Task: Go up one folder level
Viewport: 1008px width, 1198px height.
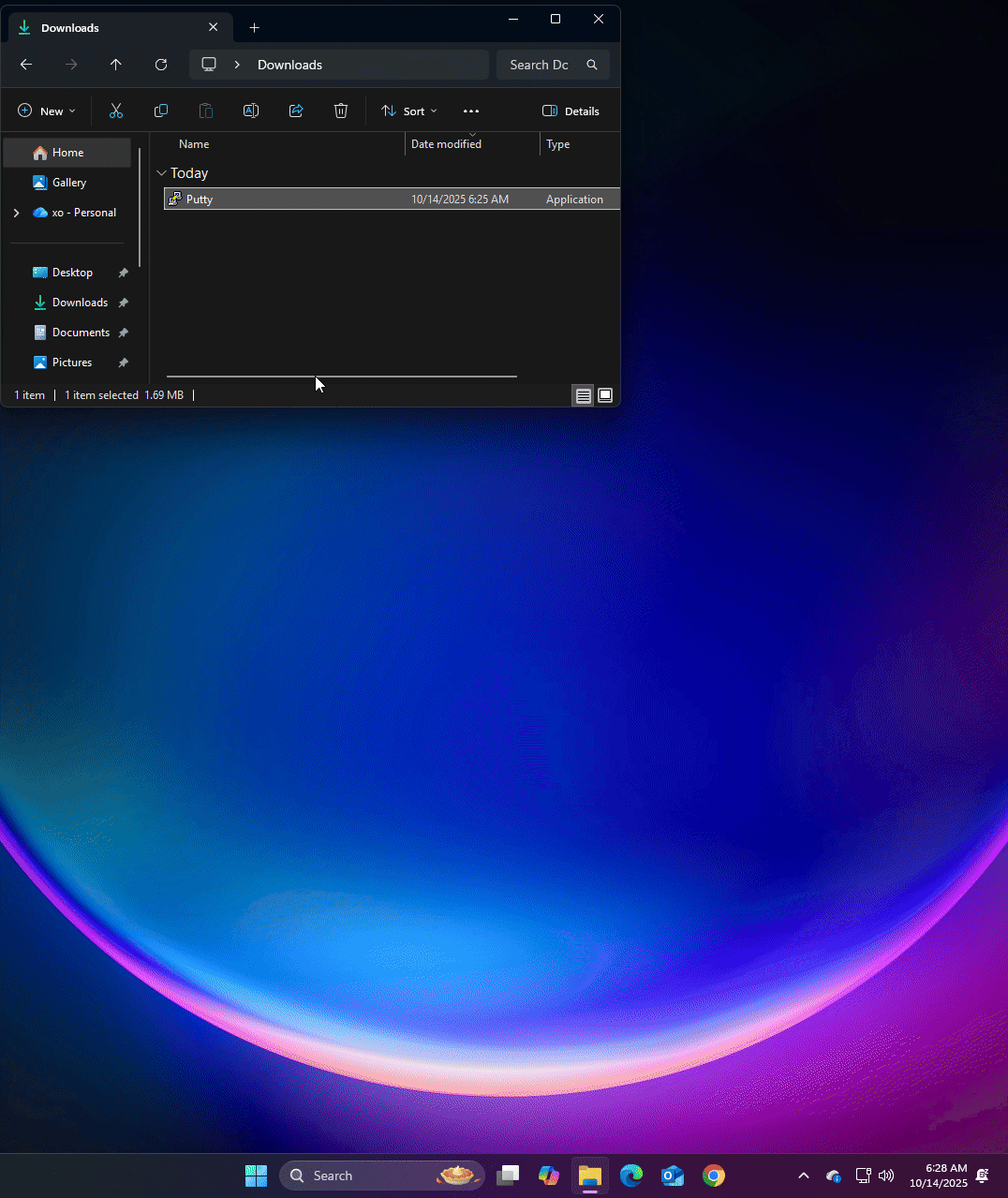Action: tap(116, 65)
